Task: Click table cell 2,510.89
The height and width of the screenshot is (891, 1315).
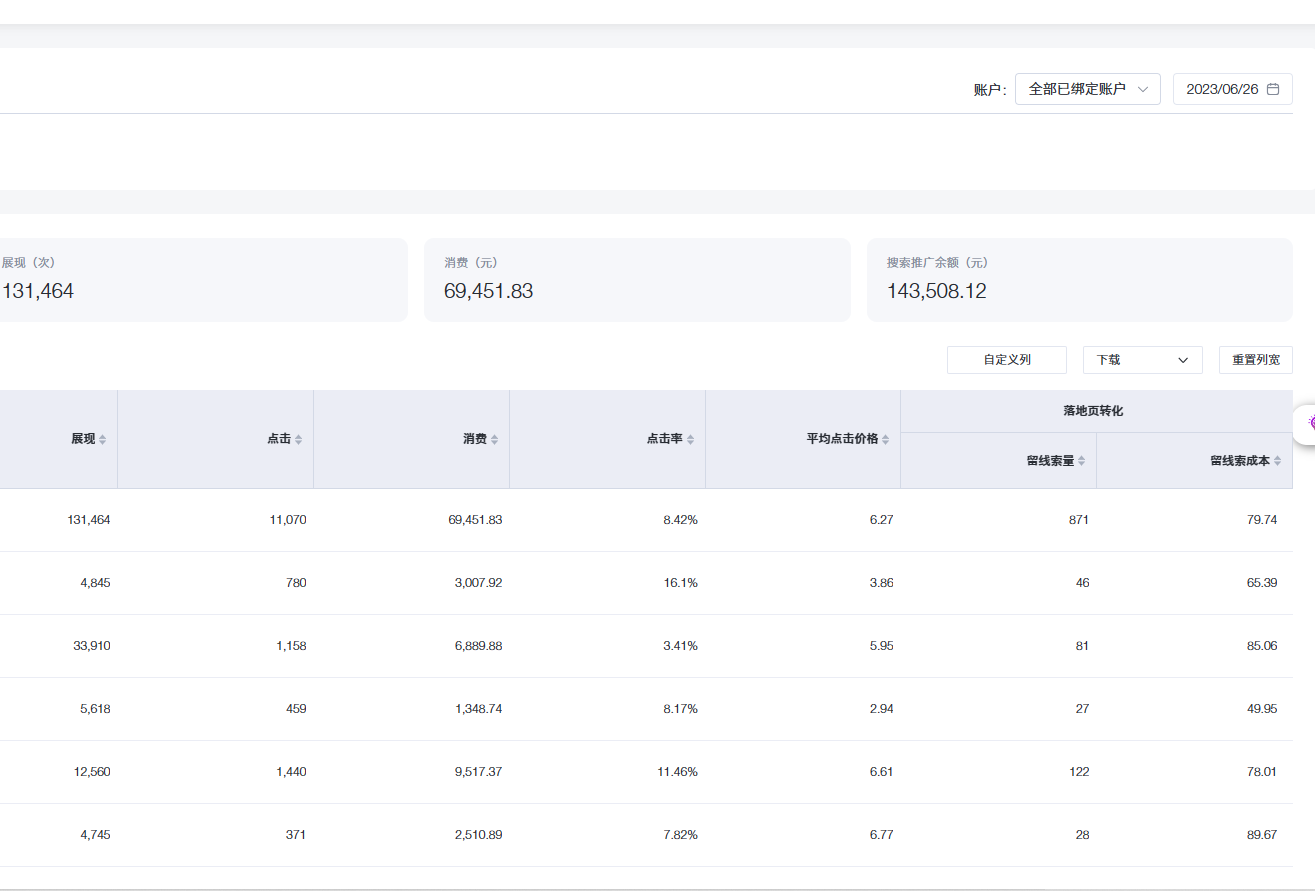Action: click(479, 835)
